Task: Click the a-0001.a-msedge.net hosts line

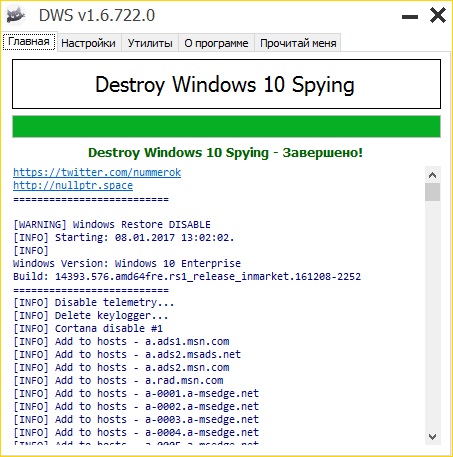Action: (x=136, y=393)
